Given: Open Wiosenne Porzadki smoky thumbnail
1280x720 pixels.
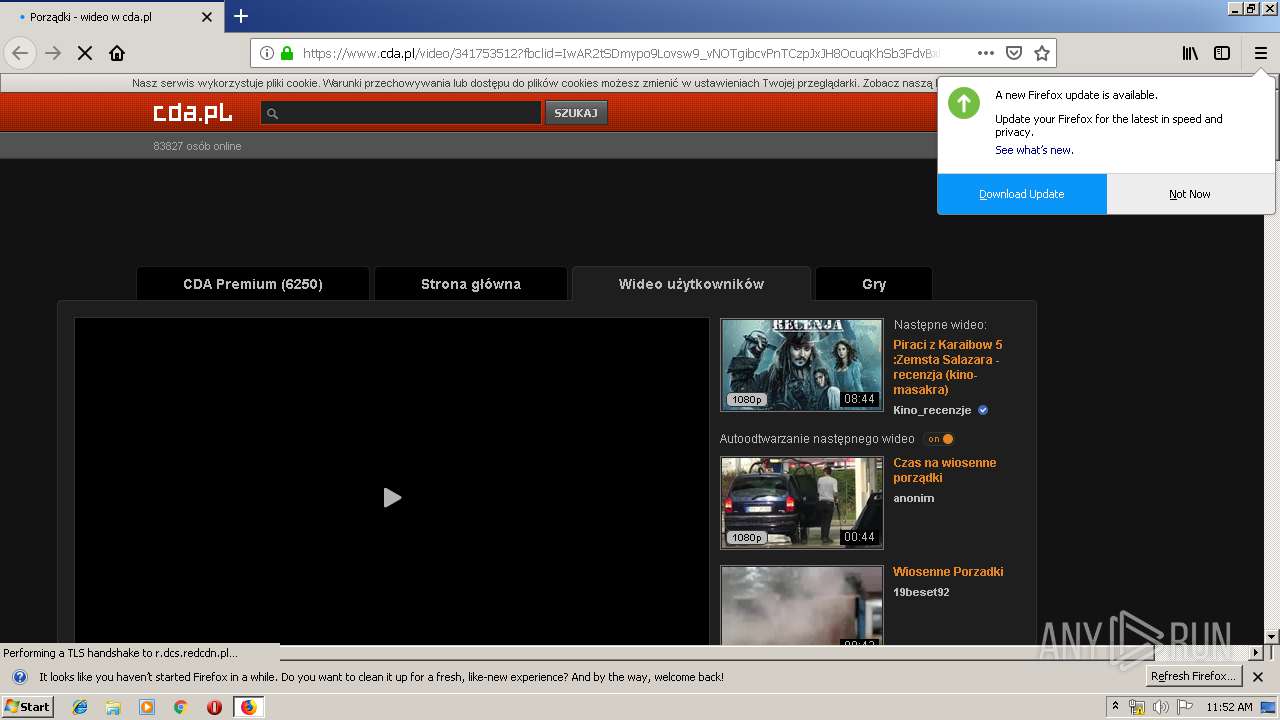Looking at the screenshot, I should pyautogui.click(x=802, y=606).
